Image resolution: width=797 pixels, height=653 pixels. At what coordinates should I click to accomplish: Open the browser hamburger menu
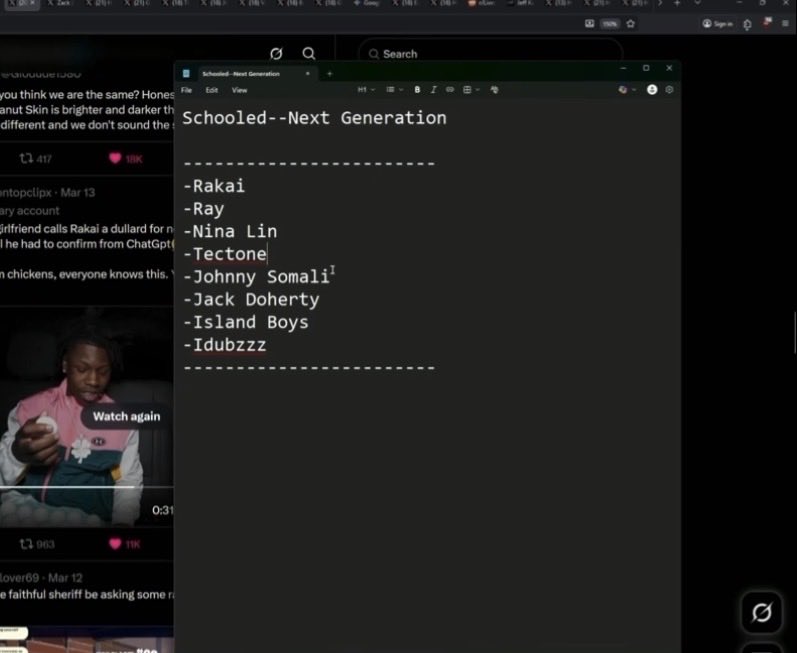[x=785, y=23]
